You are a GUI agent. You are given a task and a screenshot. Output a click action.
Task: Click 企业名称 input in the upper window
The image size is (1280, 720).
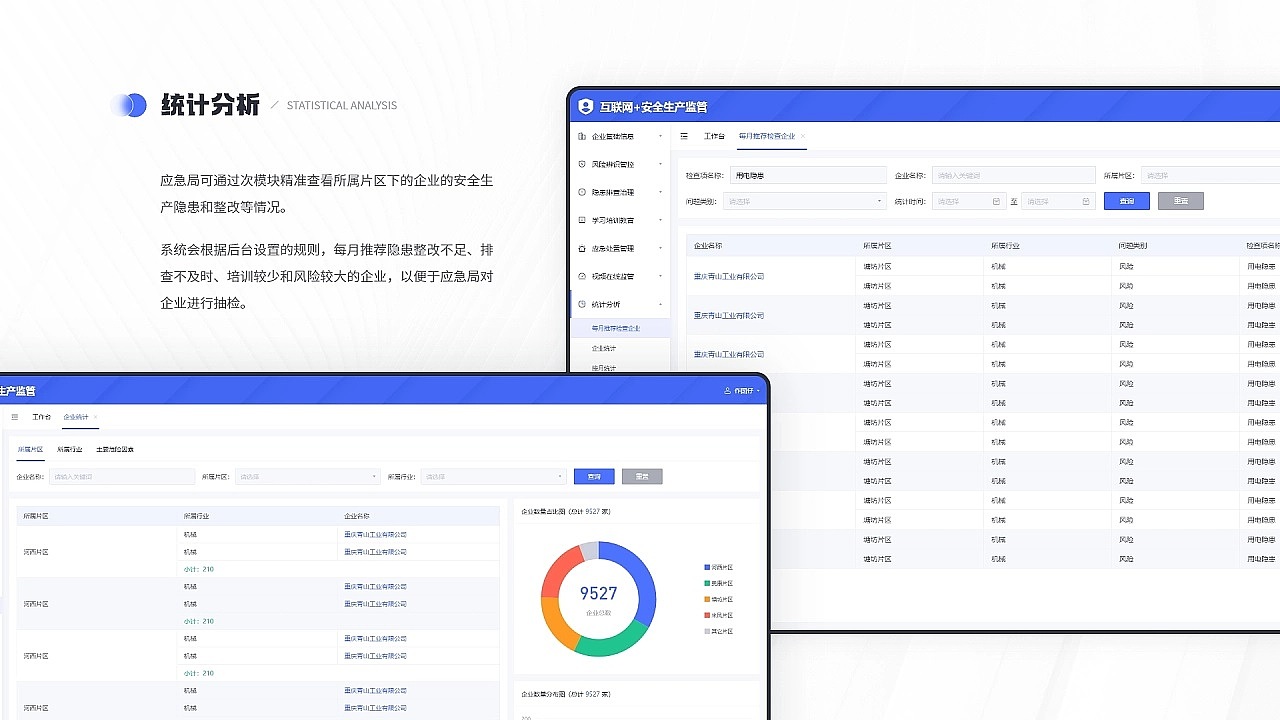click(x=1014, y=176)
